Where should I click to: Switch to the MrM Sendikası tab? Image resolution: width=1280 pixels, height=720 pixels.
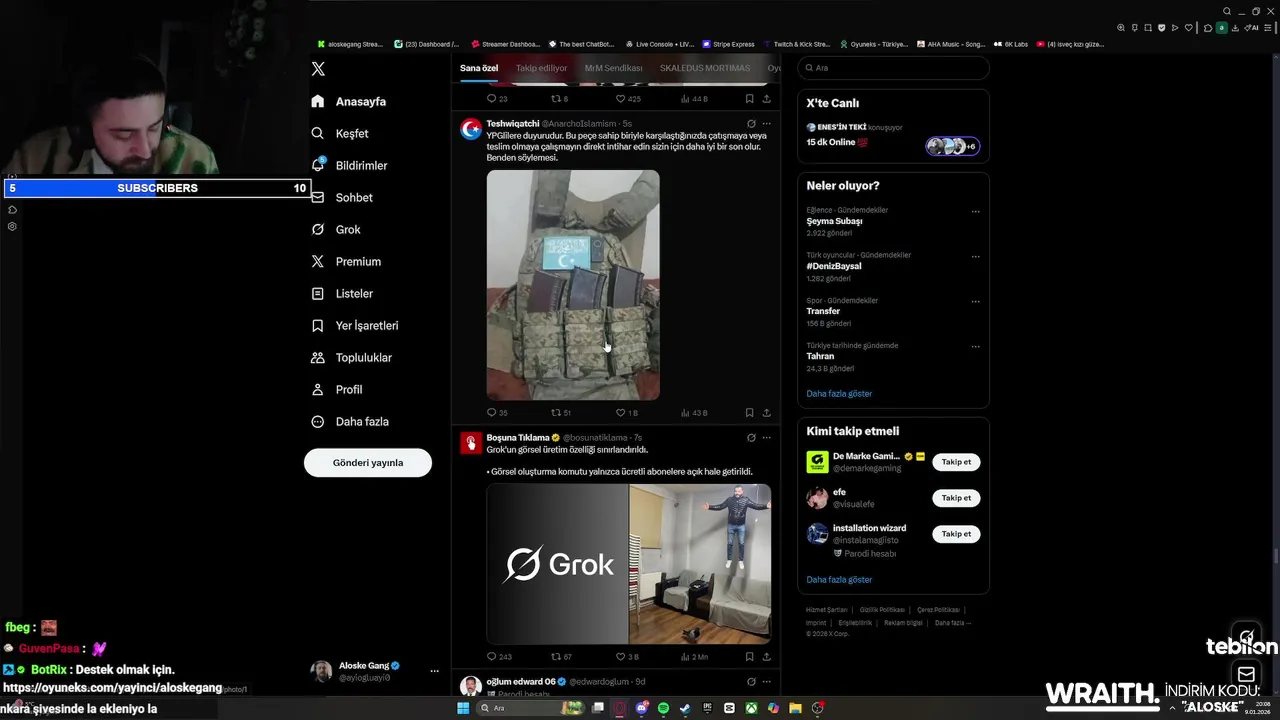click(x=613, y=68)
